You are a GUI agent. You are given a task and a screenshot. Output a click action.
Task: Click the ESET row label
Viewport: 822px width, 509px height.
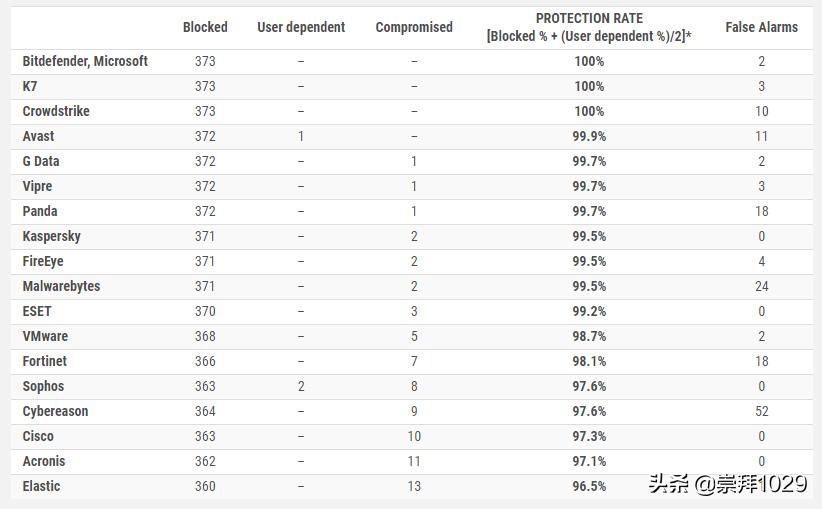pyautogui.click(x=37, y=311)
